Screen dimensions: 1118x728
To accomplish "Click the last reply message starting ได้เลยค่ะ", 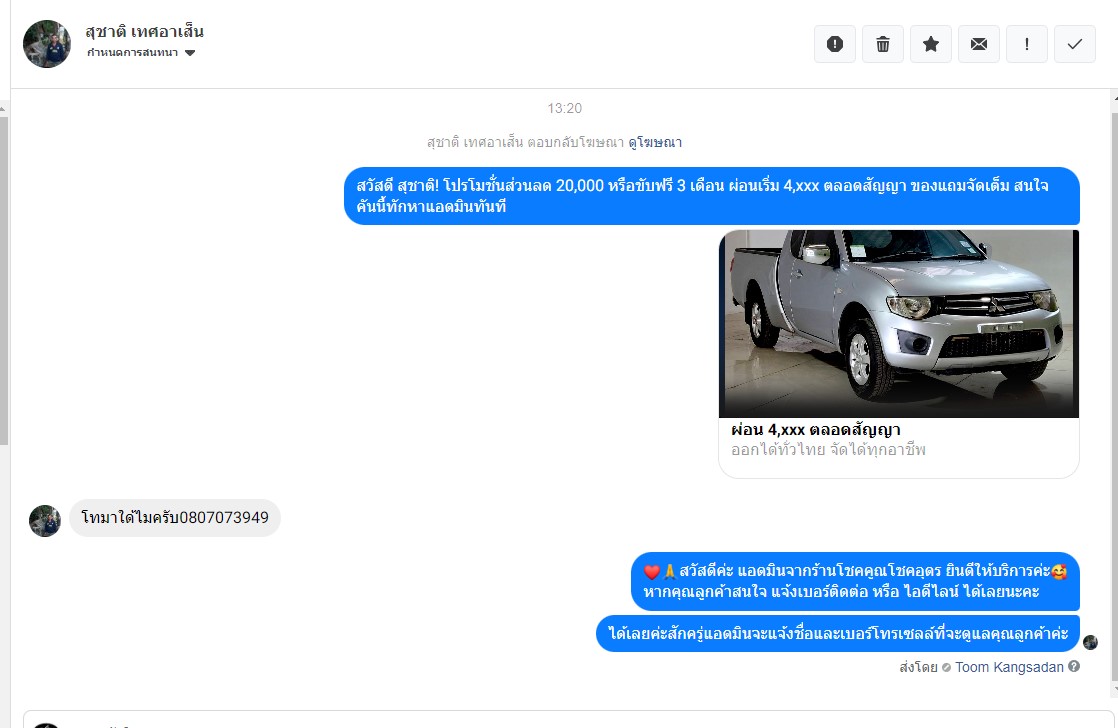I will [838, 633].
